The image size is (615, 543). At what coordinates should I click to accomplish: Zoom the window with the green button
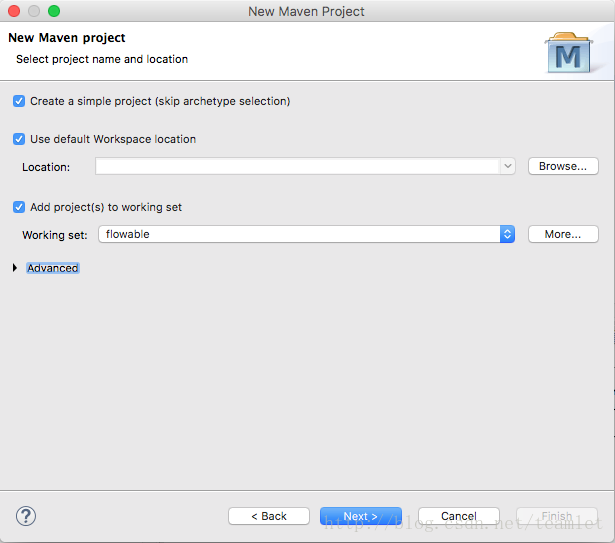[x=54, y=11]
